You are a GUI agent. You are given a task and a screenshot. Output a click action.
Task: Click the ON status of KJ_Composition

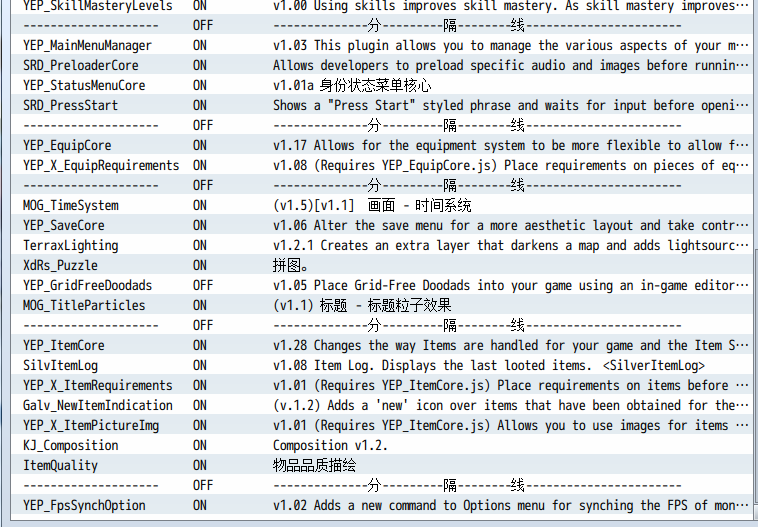[200, 445]
